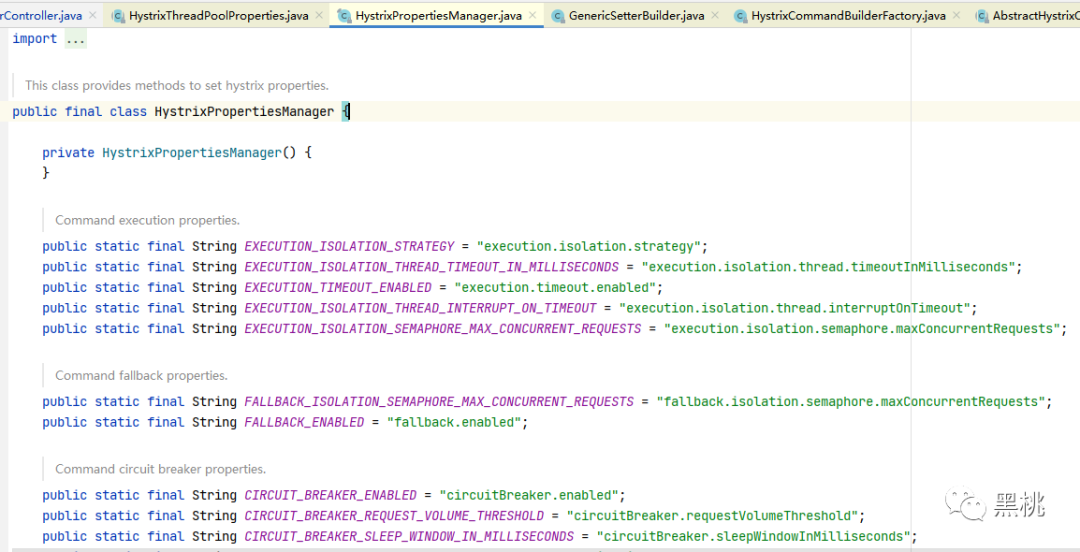Click the doc comment 'This class provides methods to set hystrix properties.'
Viewport: 1080px width, 552px height.
point(177,85)
